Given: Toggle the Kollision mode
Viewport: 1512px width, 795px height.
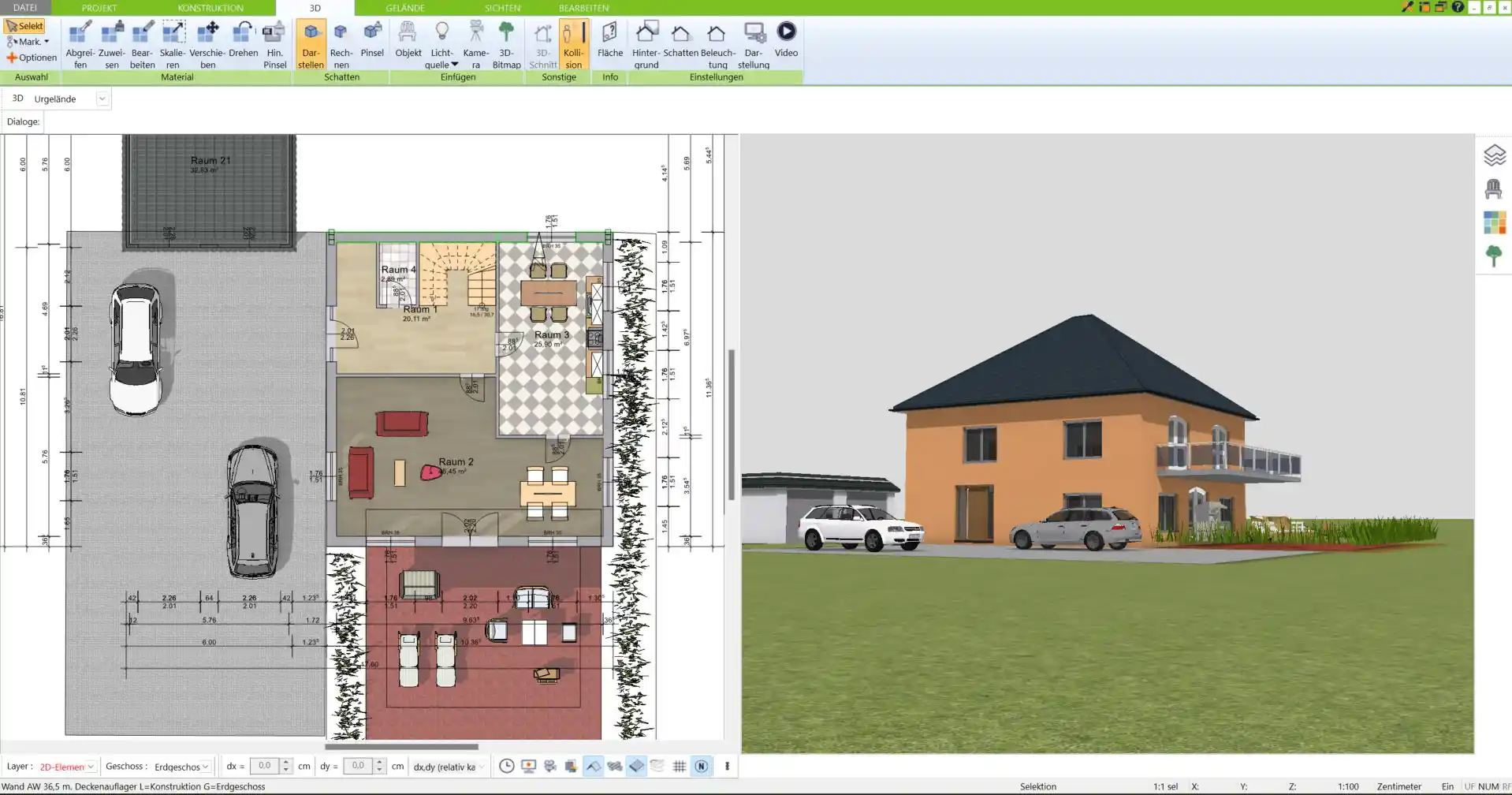Looking at the screenshot, I should tap(573, 45).
